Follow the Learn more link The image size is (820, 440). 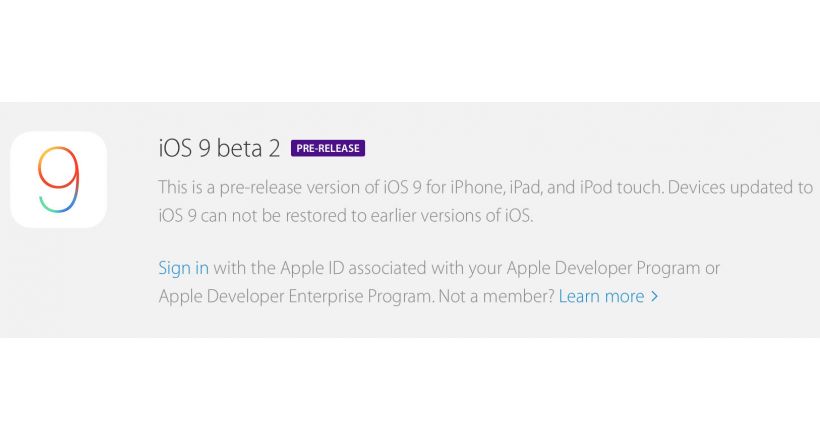coord(601,296)
